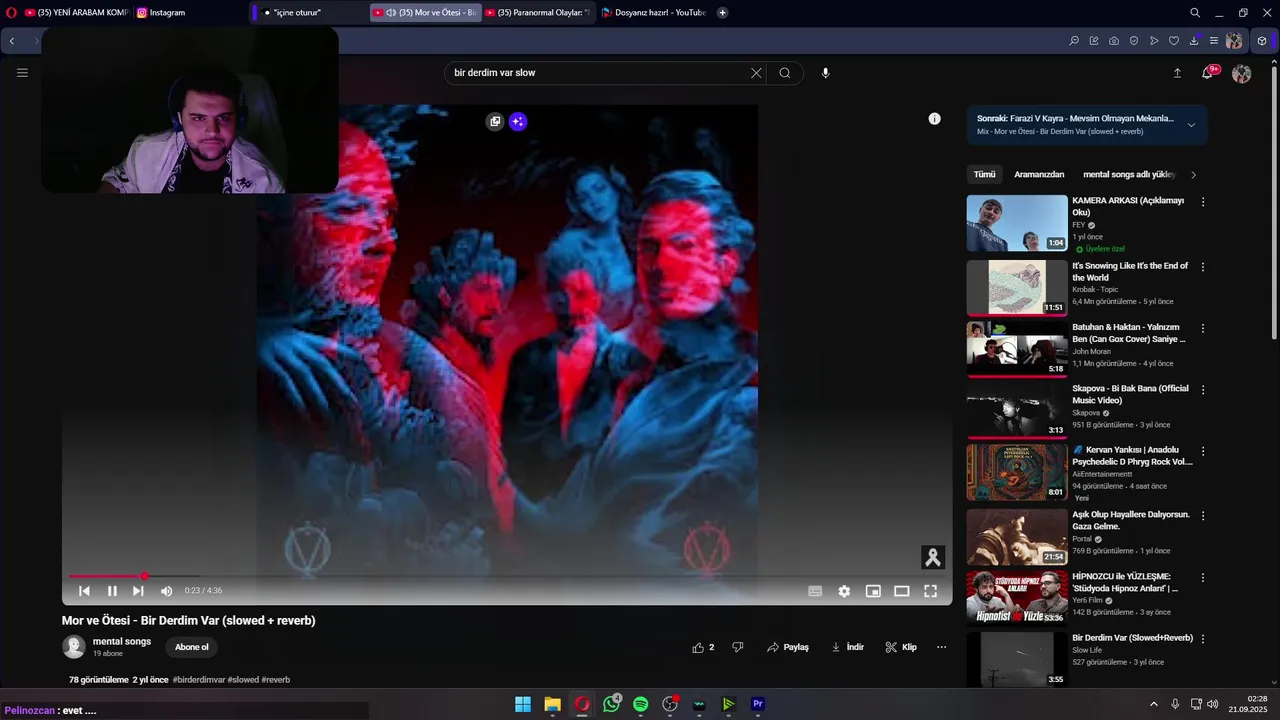
Task: Open options for Kervan Yankısı video
Action: coord(1203,451)
